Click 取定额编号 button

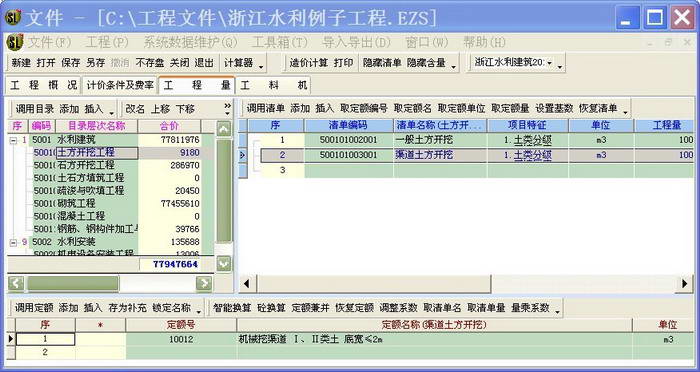click(363, 108)
